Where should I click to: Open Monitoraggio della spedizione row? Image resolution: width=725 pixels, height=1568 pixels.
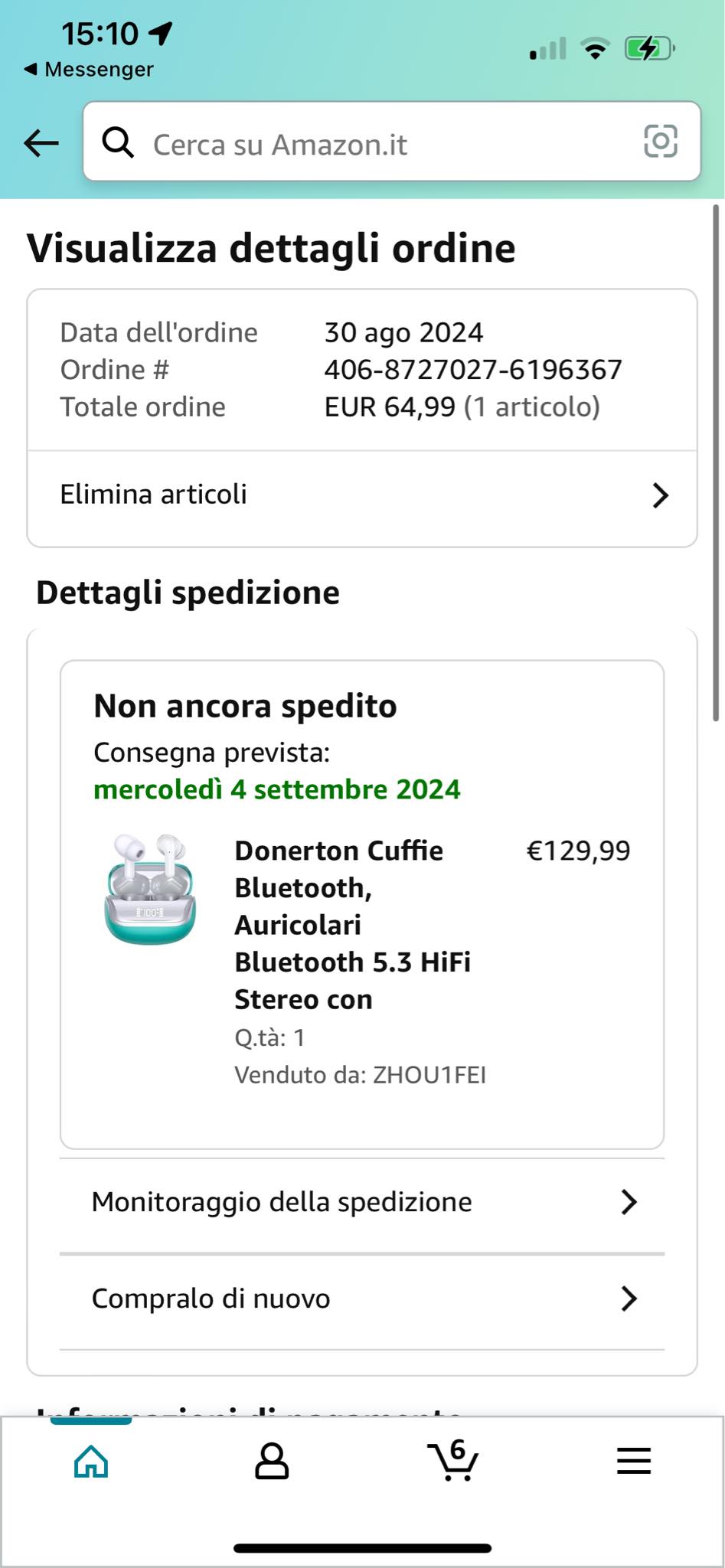coord(282,1202)
